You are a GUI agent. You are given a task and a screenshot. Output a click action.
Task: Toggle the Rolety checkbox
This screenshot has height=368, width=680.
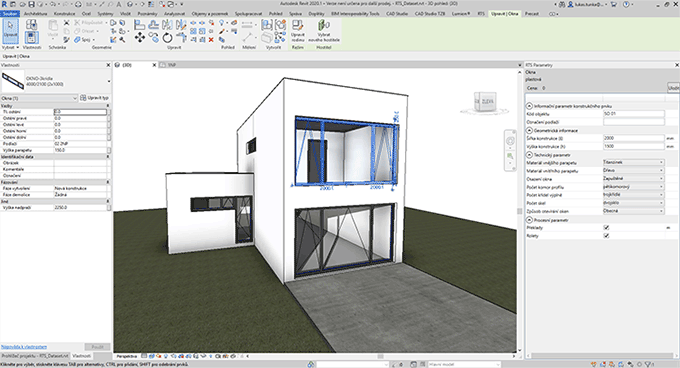tap(606, 236)
